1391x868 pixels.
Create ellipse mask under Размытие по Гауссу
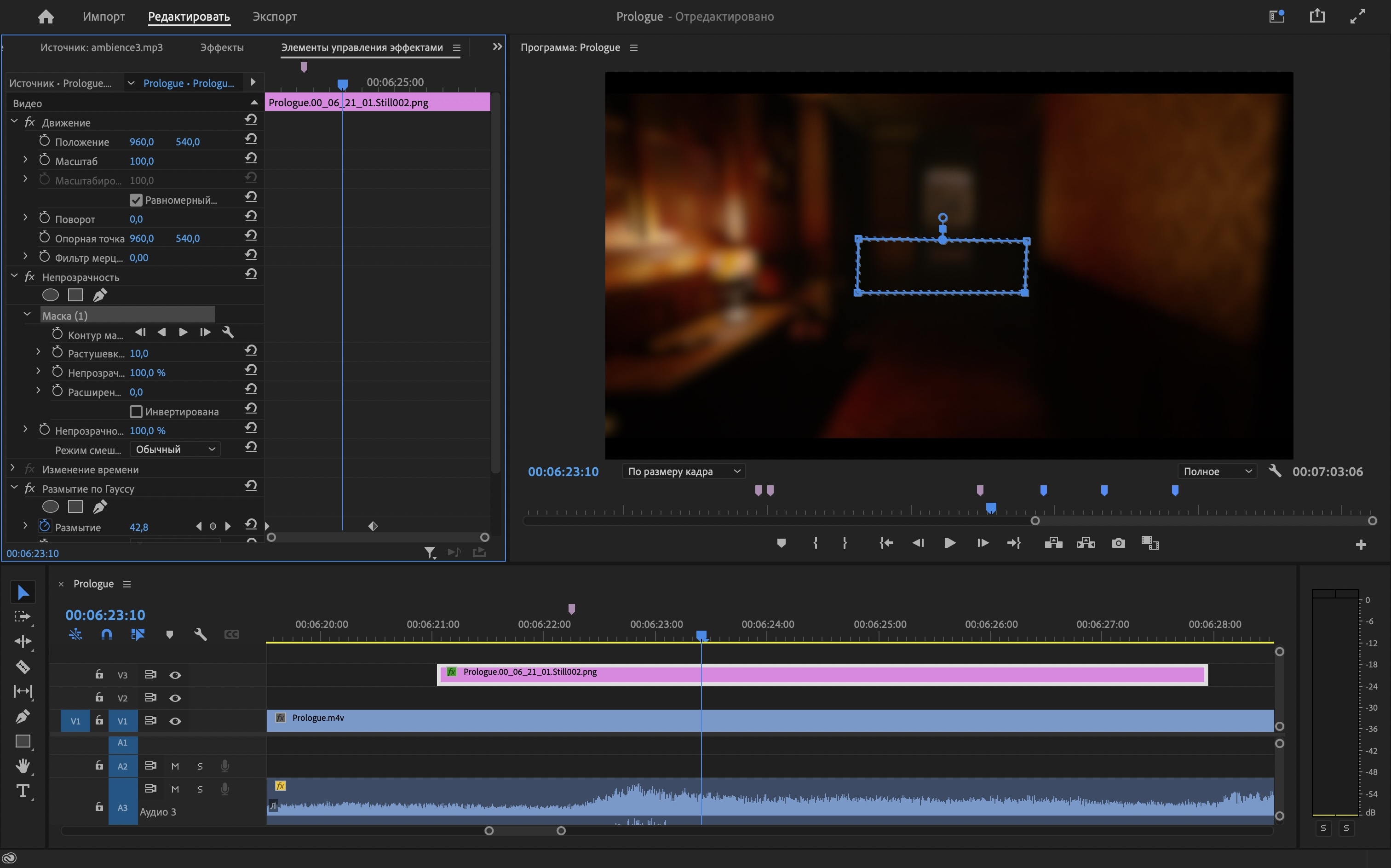point(51,506)
